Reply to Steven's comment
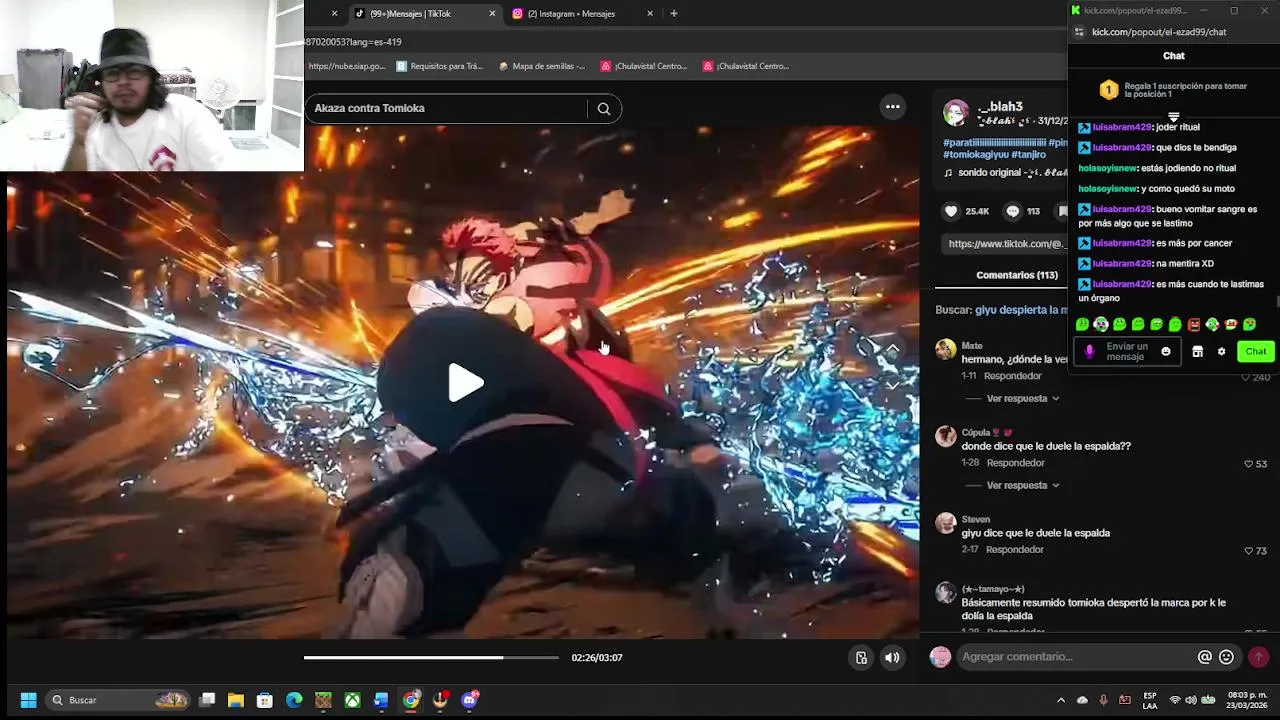This screenshot has width=1280, height=720. [1014, 550]
